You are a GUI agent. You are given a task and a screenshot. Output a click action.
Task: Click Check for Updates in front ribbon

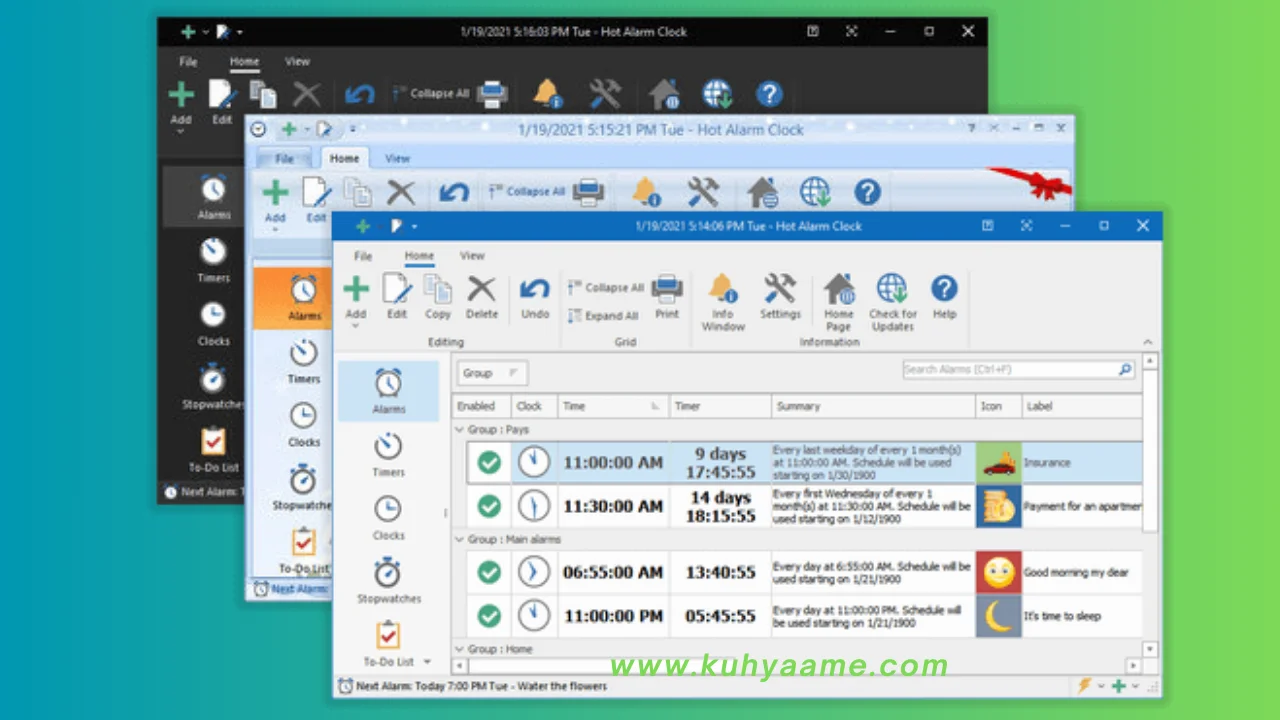pos(892,303)
